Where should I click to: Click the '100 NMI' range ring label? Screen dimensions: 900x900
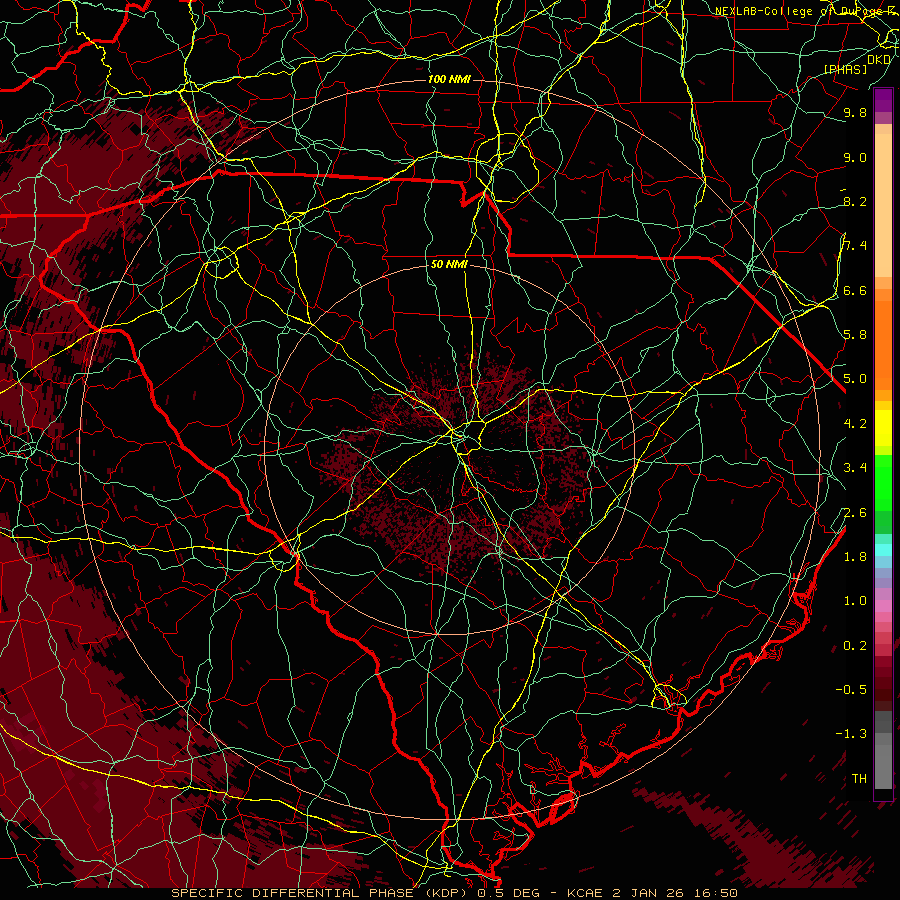(x=449, y=79)
